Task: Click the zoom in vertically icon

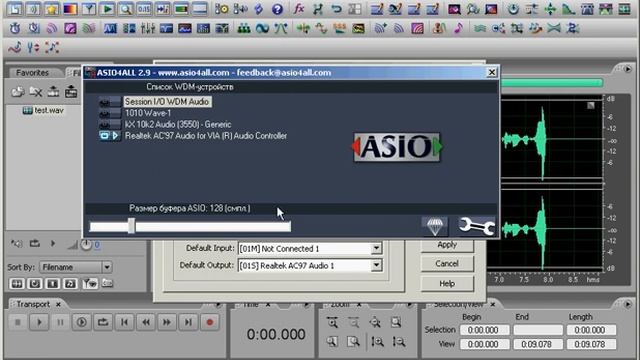Action: 377,342
